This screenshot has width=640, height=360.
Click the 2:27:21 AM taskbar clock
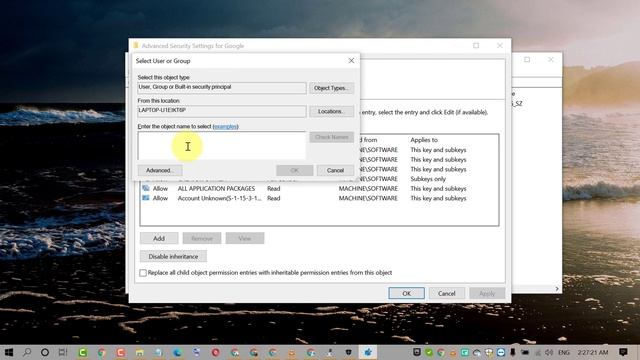(x=593, y=352)
